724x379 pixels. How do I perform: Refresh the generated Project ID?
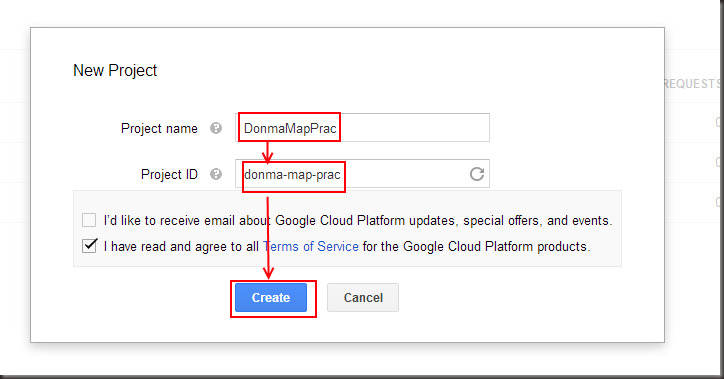click(x=477, y=174)
